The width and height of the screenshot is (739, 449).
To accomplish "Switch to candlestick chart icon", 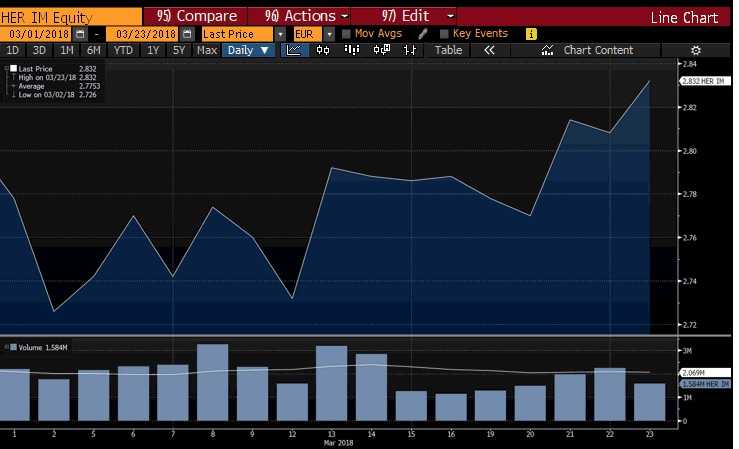I will pyautogui.click(x=323, y=50).
